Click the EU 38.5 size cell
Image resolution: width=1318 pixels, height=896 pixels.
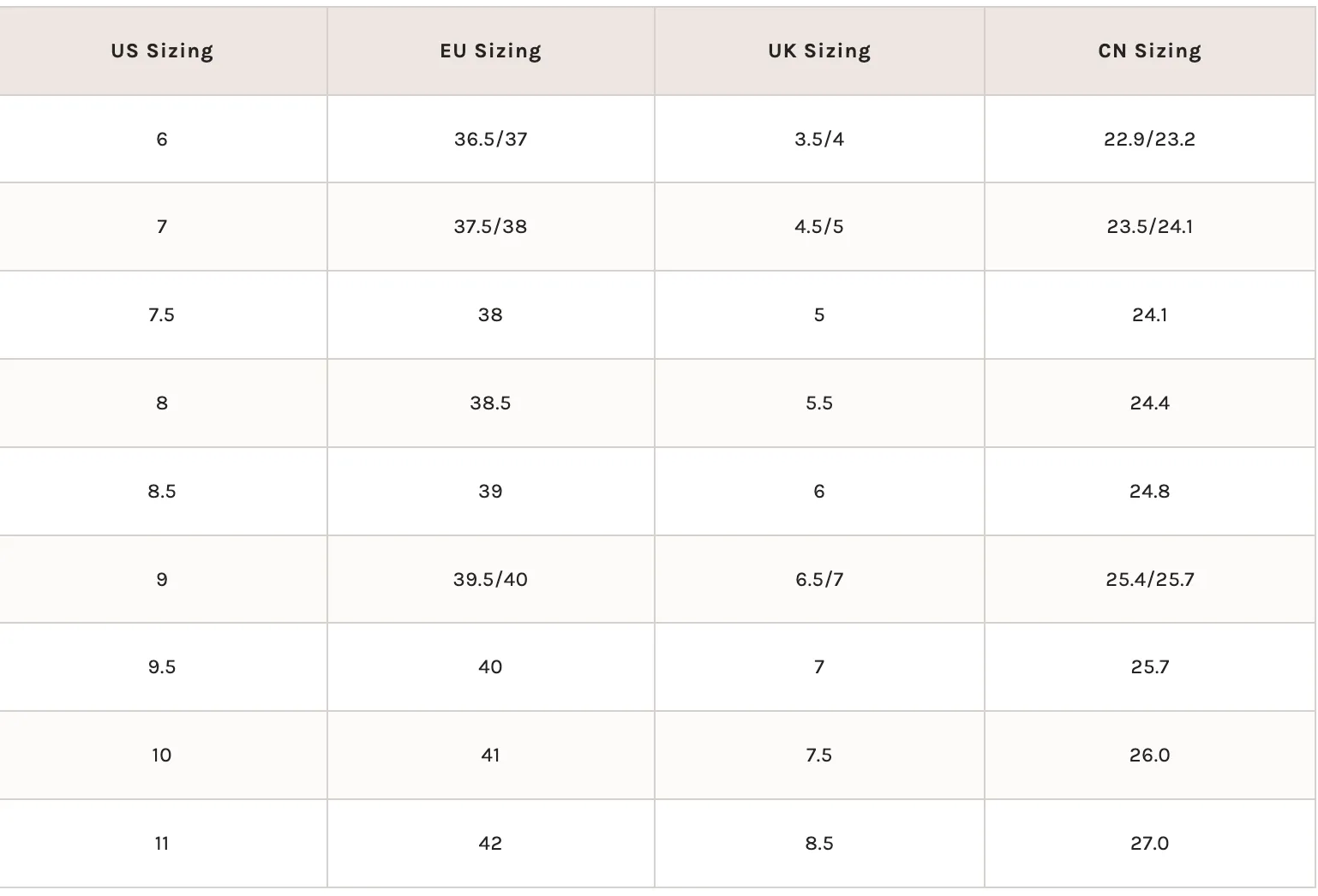491,403
